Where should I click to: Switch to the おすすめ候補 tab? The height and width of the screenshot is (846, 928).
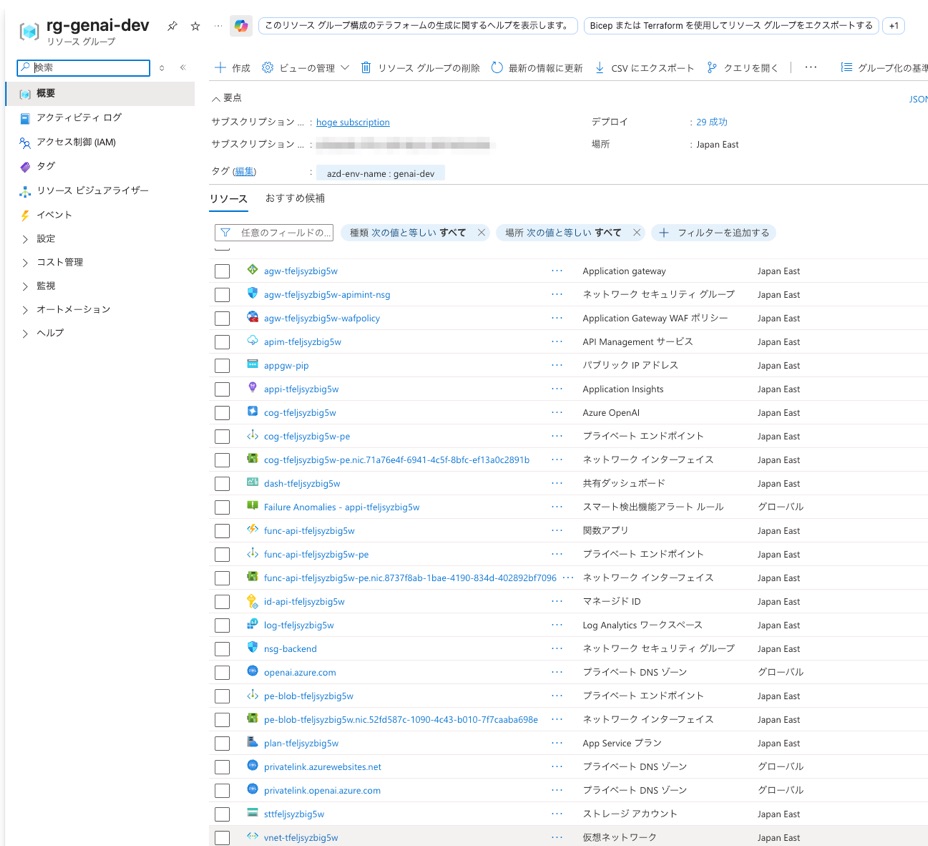pos(295,198)
